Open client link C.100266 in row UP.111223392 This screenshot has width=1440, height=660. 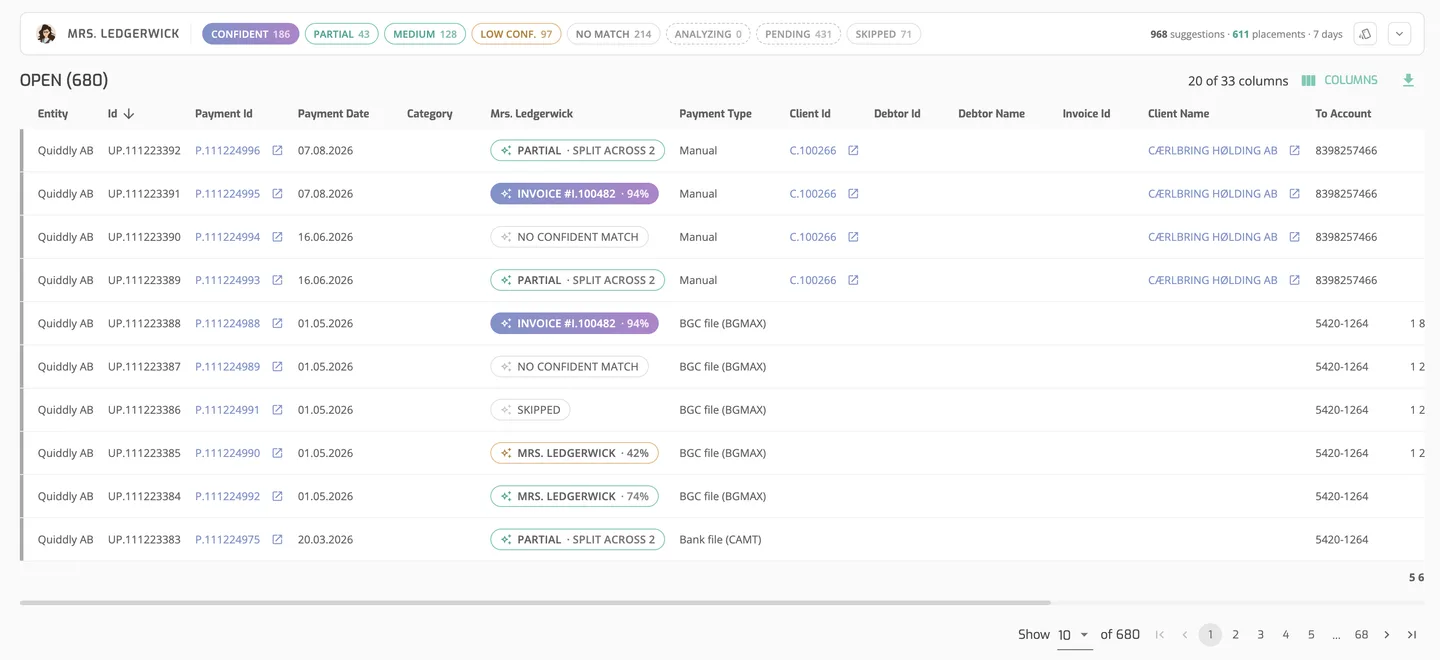(x=812, y=151)
